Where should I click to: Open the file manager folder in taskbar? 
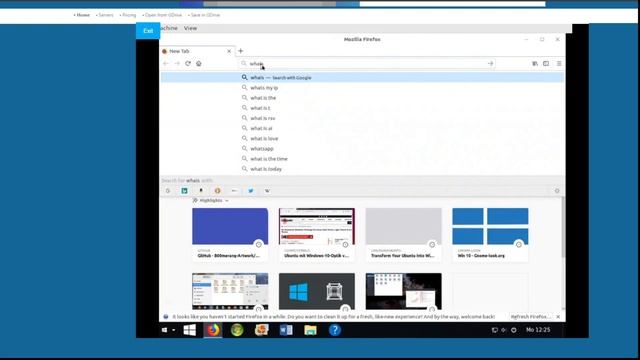point(310,330)
